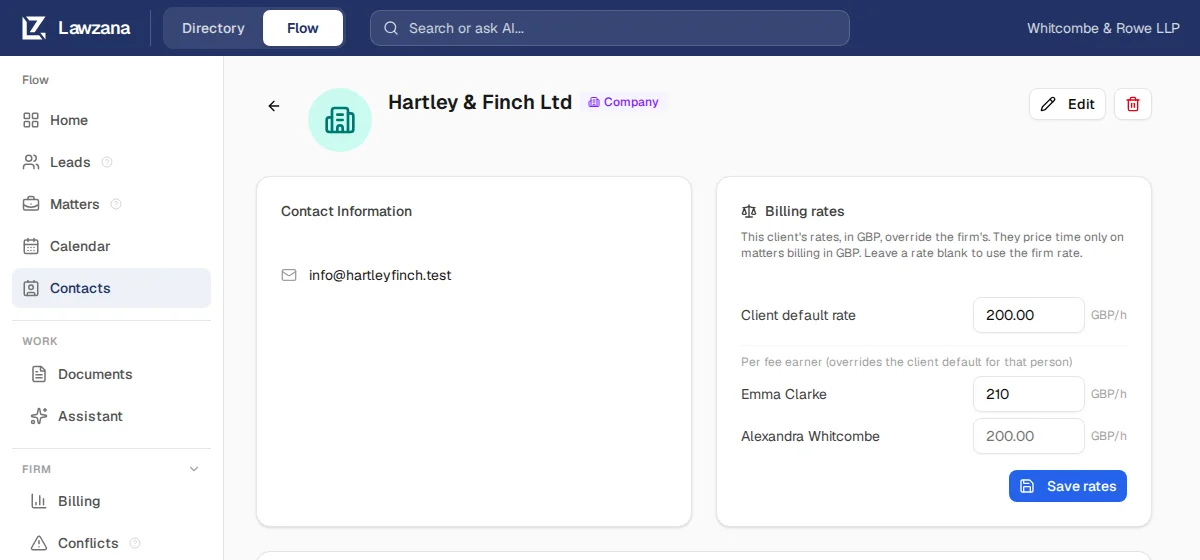Collapse the FIRM section chevron
This screenshot has height=560, width=1200.
194,469
